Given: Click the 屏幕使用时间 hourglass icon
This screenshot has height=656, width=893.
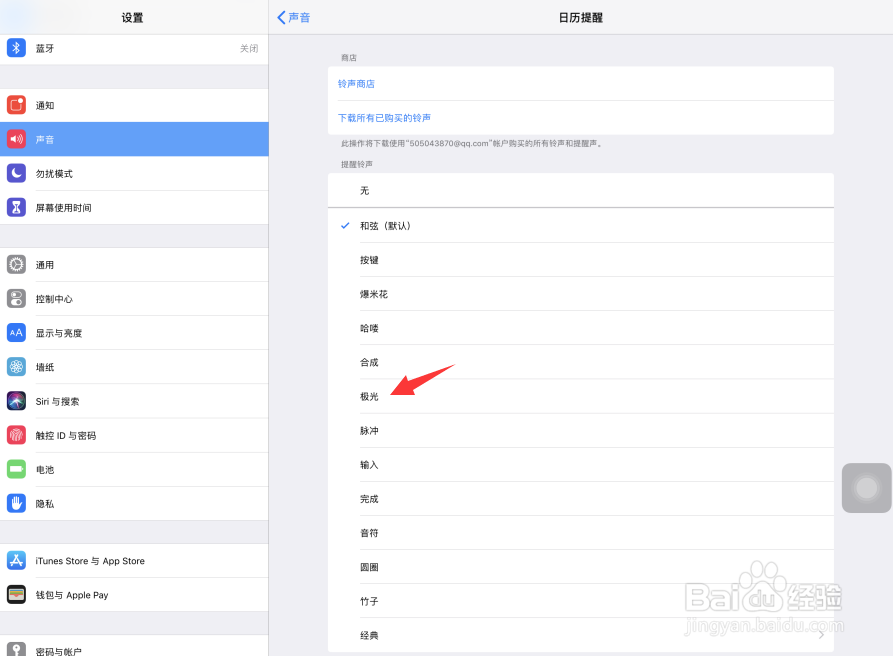Looking at the screenshot, I should [x=16, y=207].
